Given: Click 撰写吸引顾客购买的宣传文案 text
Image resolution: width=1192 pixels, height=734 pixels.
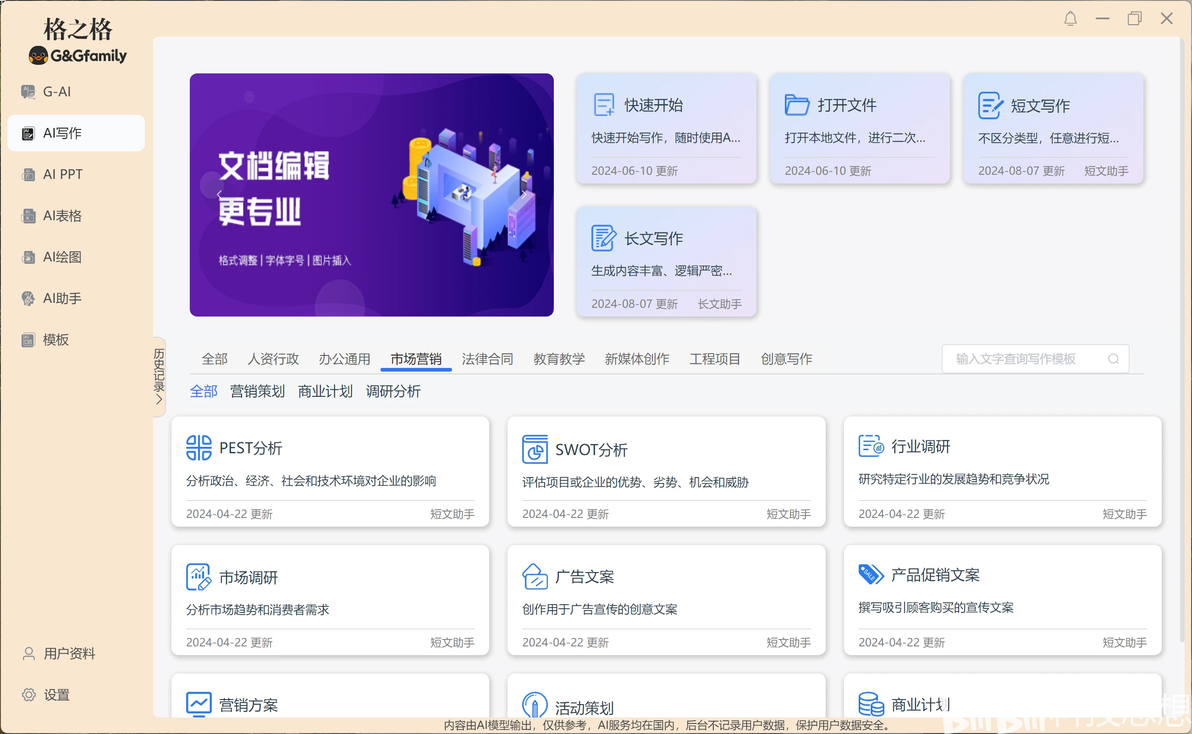Looking at the screenshot, I should [x=936, y=607].
